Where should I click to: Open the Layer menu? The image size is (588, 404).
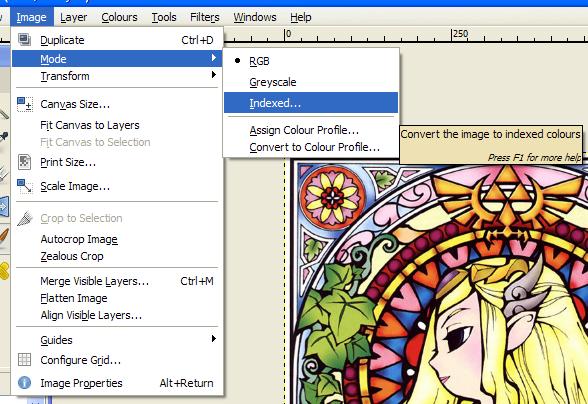pyautogui.click(x=74, y=17)
